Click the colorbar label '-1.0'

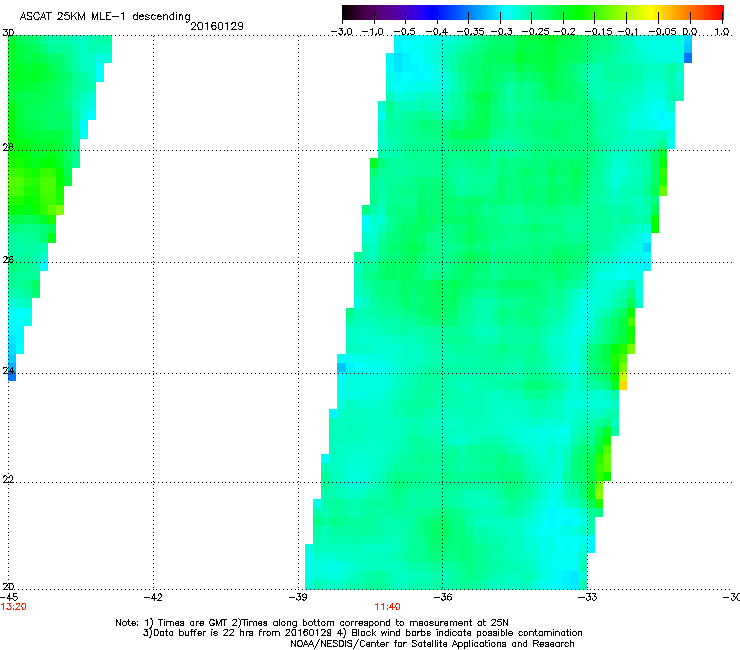pyautogui.click(x=373, y=32)
